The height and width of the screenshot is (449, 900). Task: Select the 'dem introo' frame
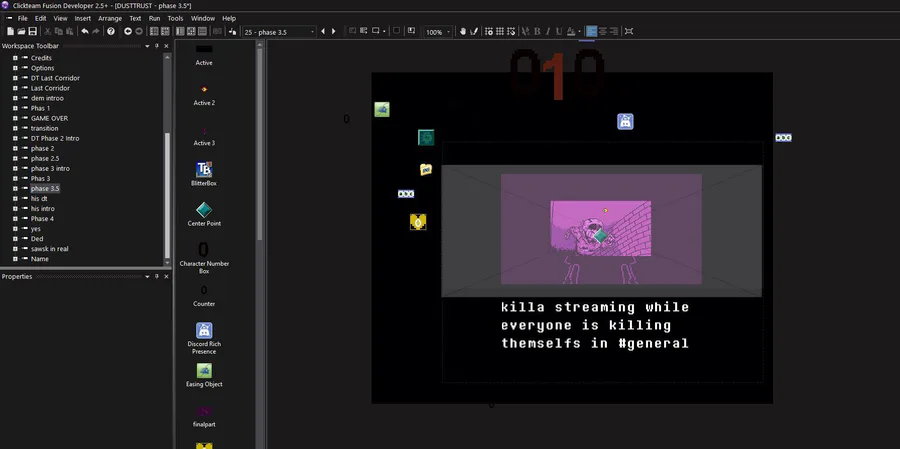click(47, 98)
